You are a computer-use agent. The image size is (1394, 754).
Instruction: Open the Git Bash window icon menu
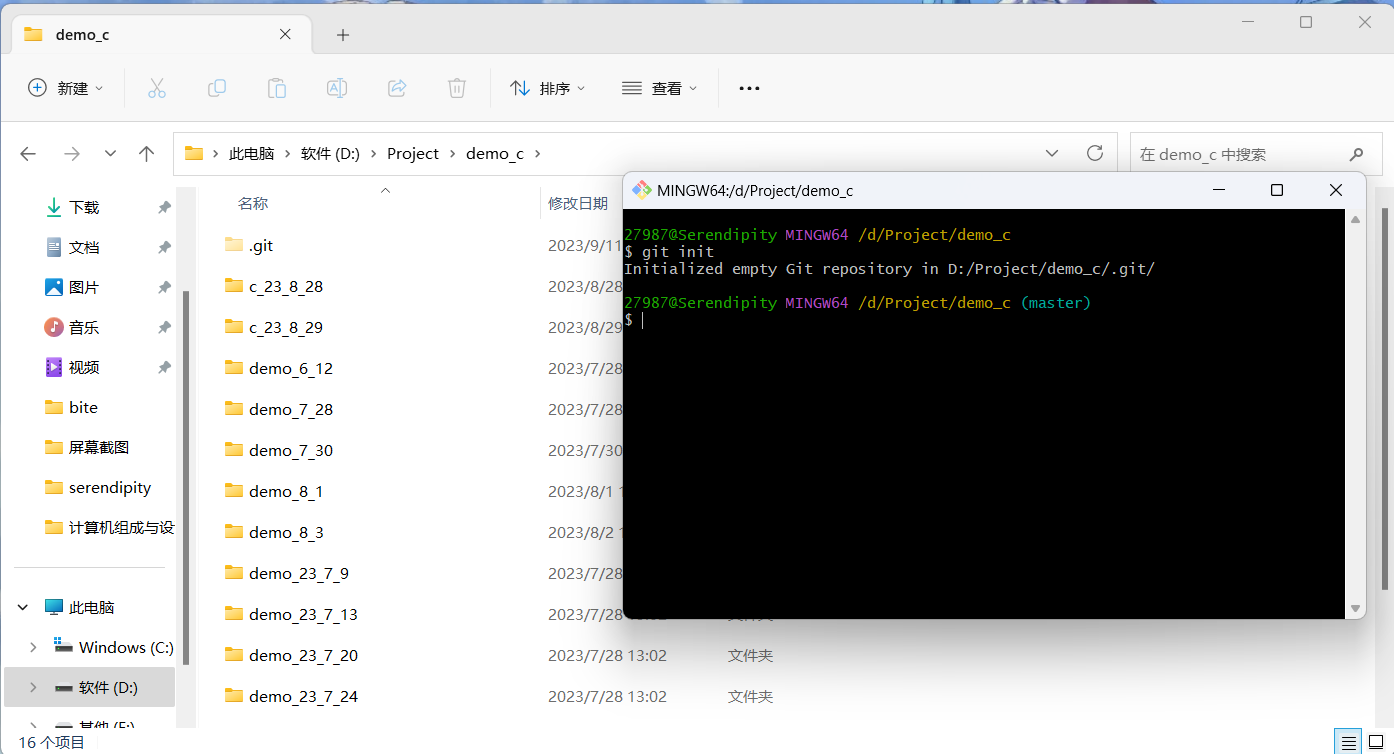coord(641,190)
